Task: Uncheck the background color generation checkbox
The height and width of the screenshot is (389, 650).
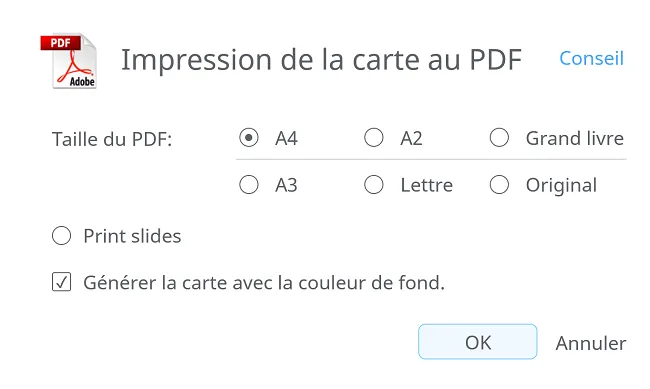Action: [x=61, y=282]
